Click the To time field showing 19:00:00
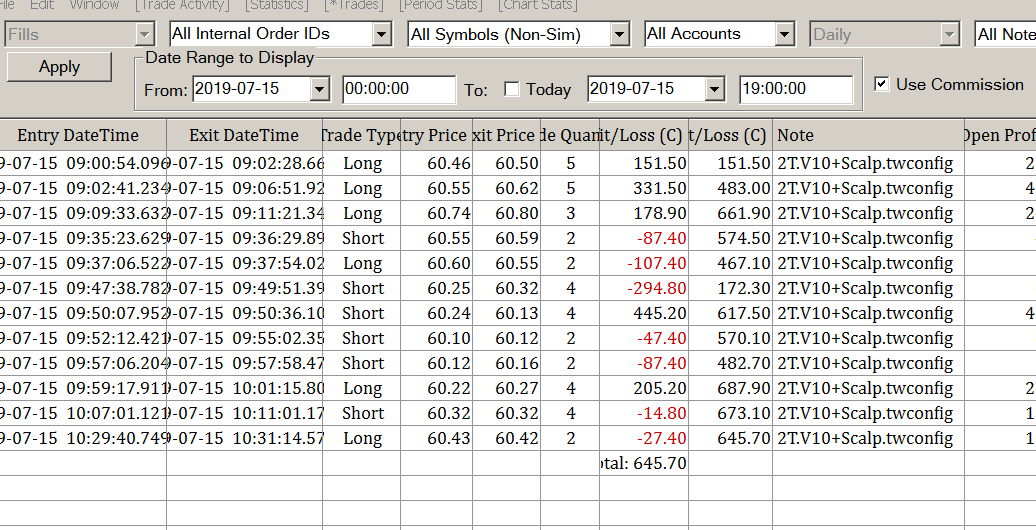Viewport: 1036px width, 530px height. click(x=795, y=89)
